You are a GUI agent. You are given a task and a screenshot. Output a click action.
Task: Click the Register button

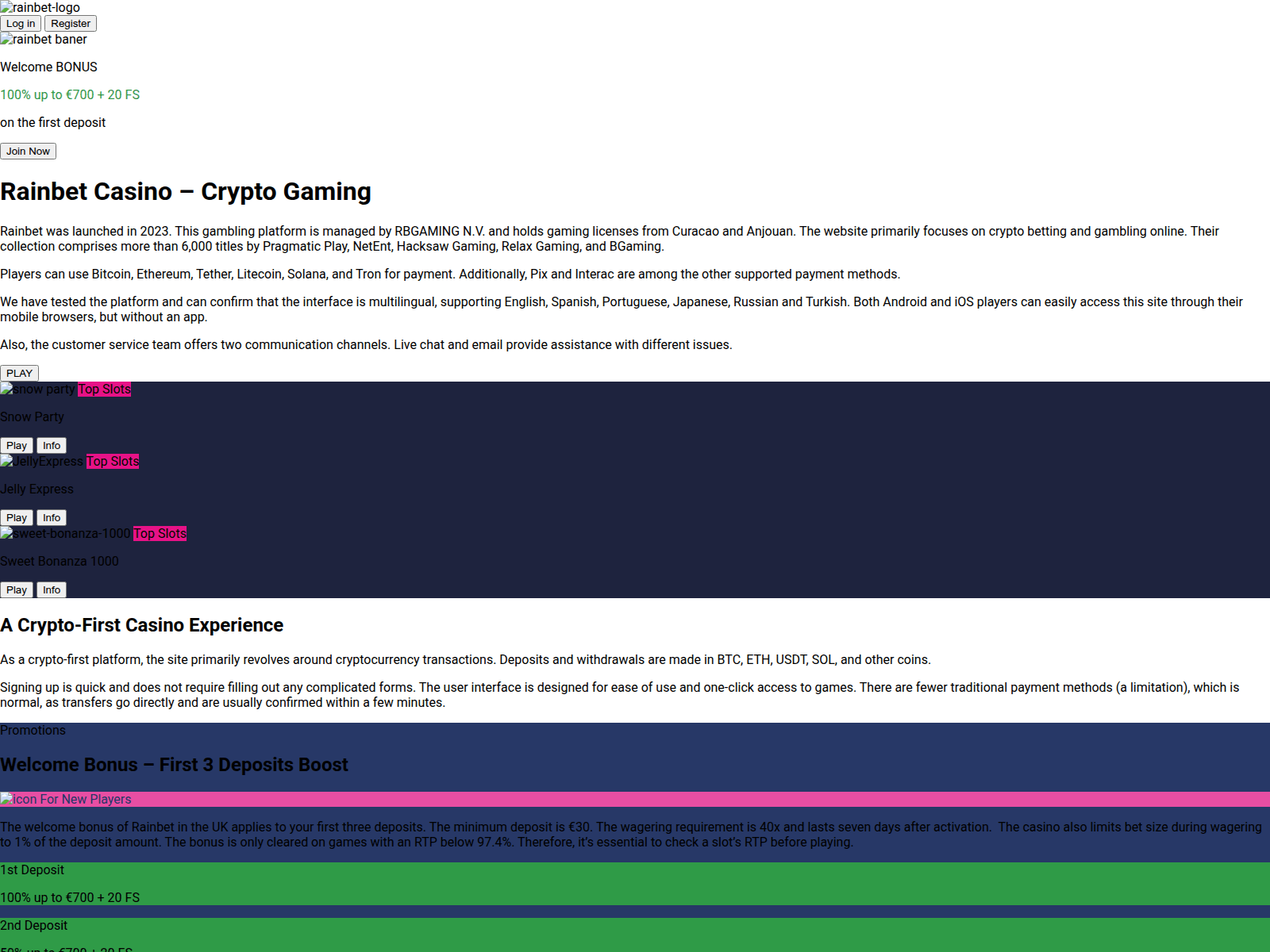71,24
